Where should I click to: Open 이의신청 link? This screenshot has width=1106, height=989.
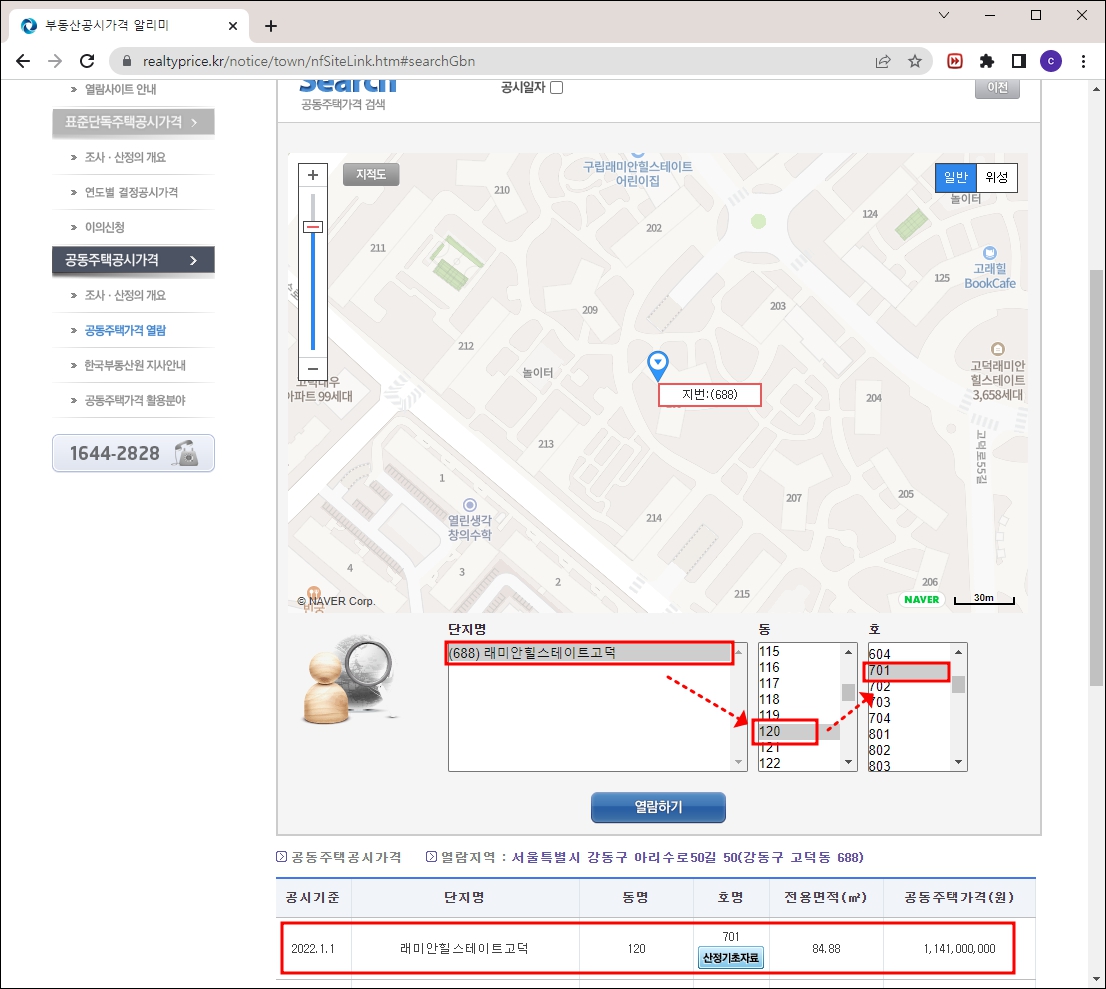(x=104, y=227)
